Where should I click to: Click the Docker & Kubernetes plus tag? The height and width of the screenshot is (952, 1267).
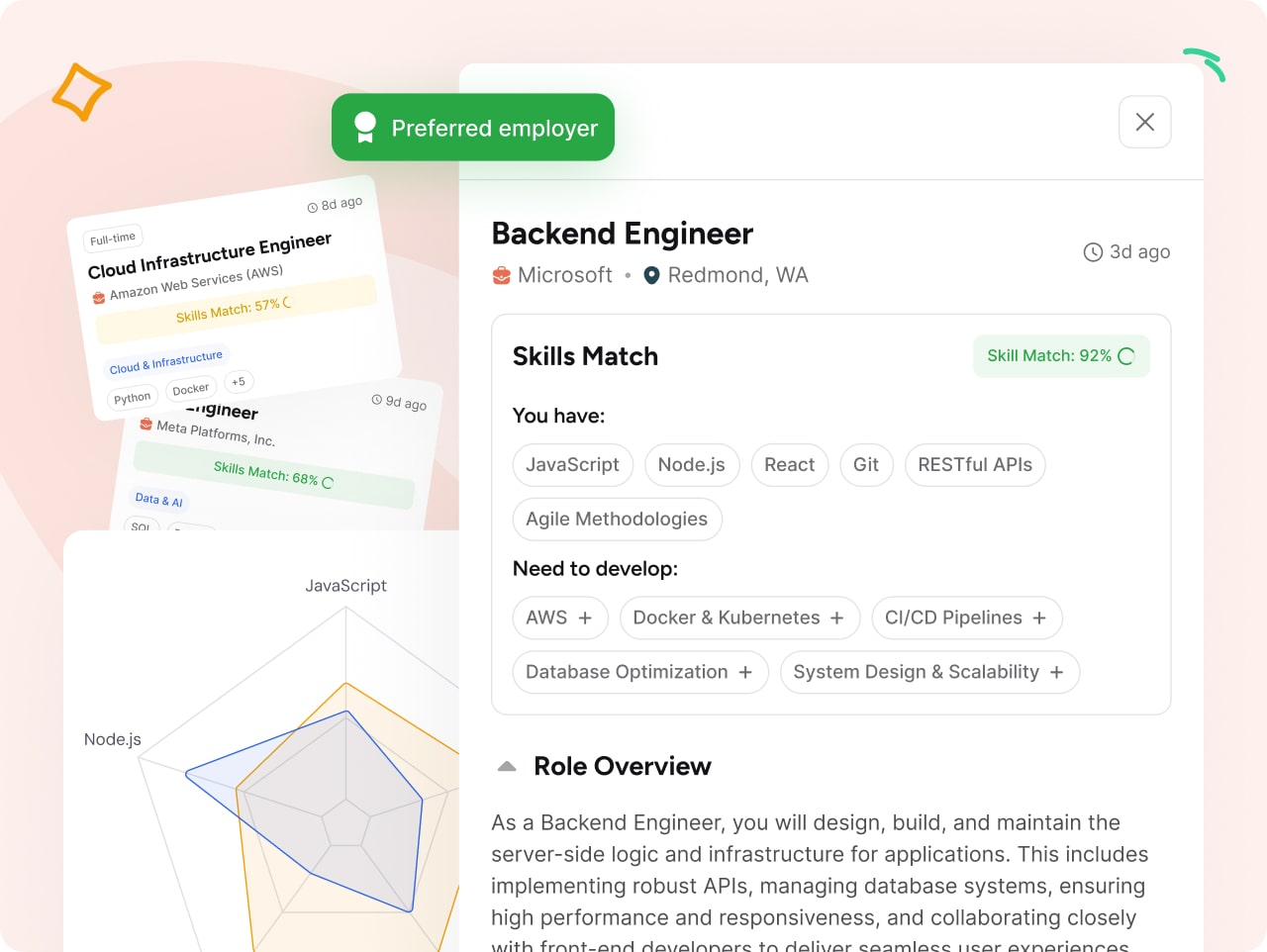(739, 618)
